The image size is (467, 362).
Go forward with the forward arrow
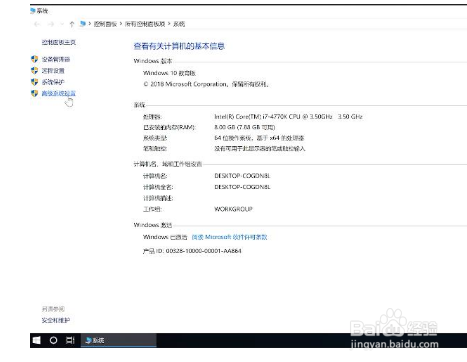(x=51, y=24)
